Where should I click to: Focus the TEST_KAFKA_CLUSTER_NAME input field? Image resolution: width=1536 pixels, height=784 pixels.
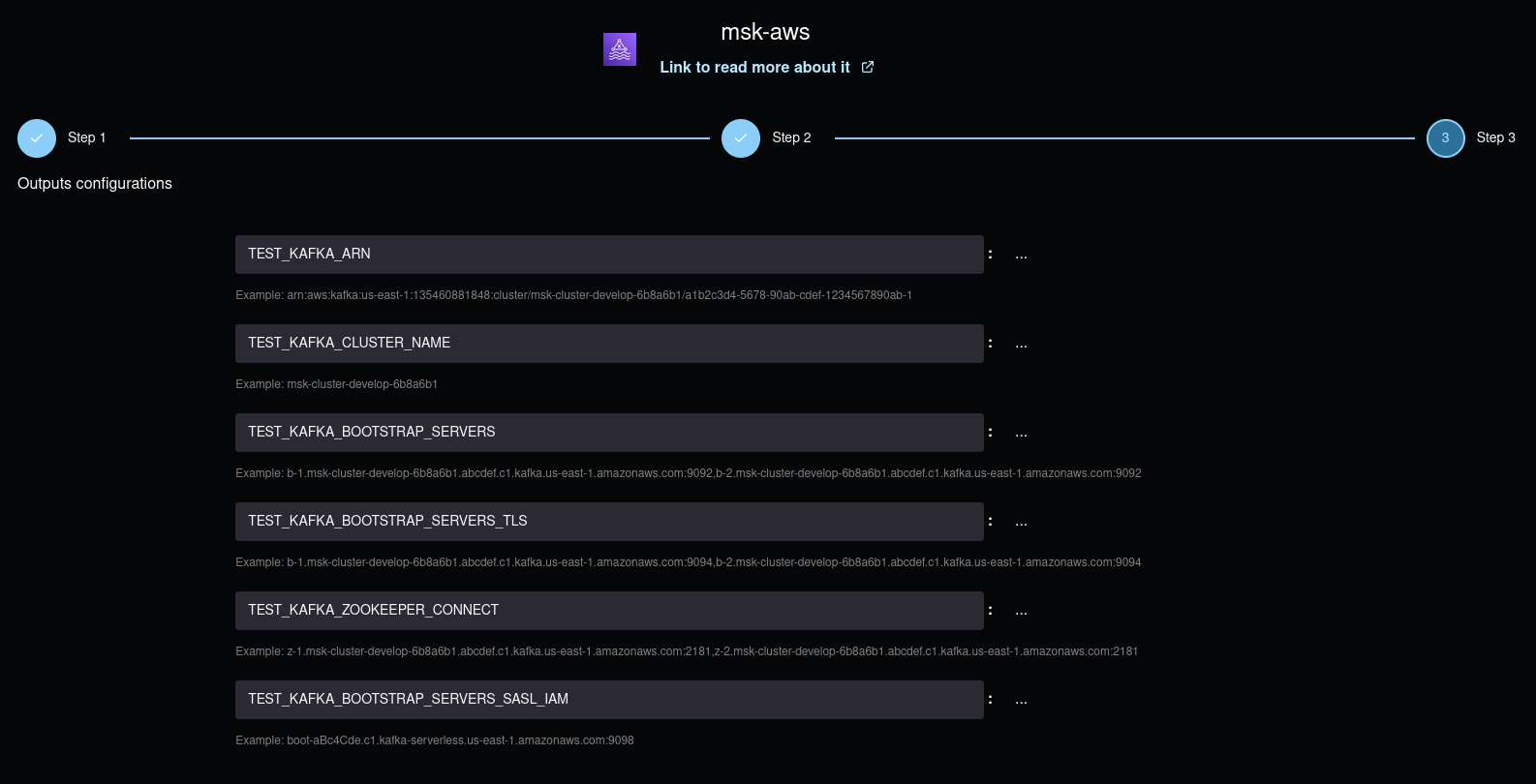[x=609, y=344]
